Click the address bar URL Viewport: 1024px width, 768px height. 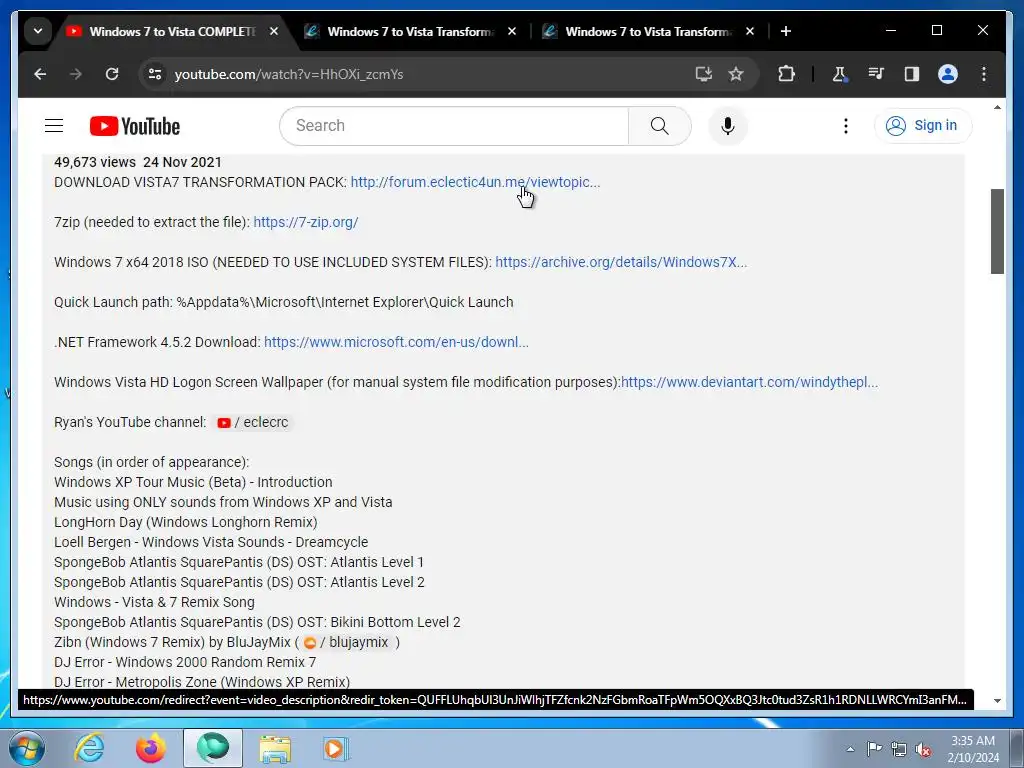pos(289,74)
